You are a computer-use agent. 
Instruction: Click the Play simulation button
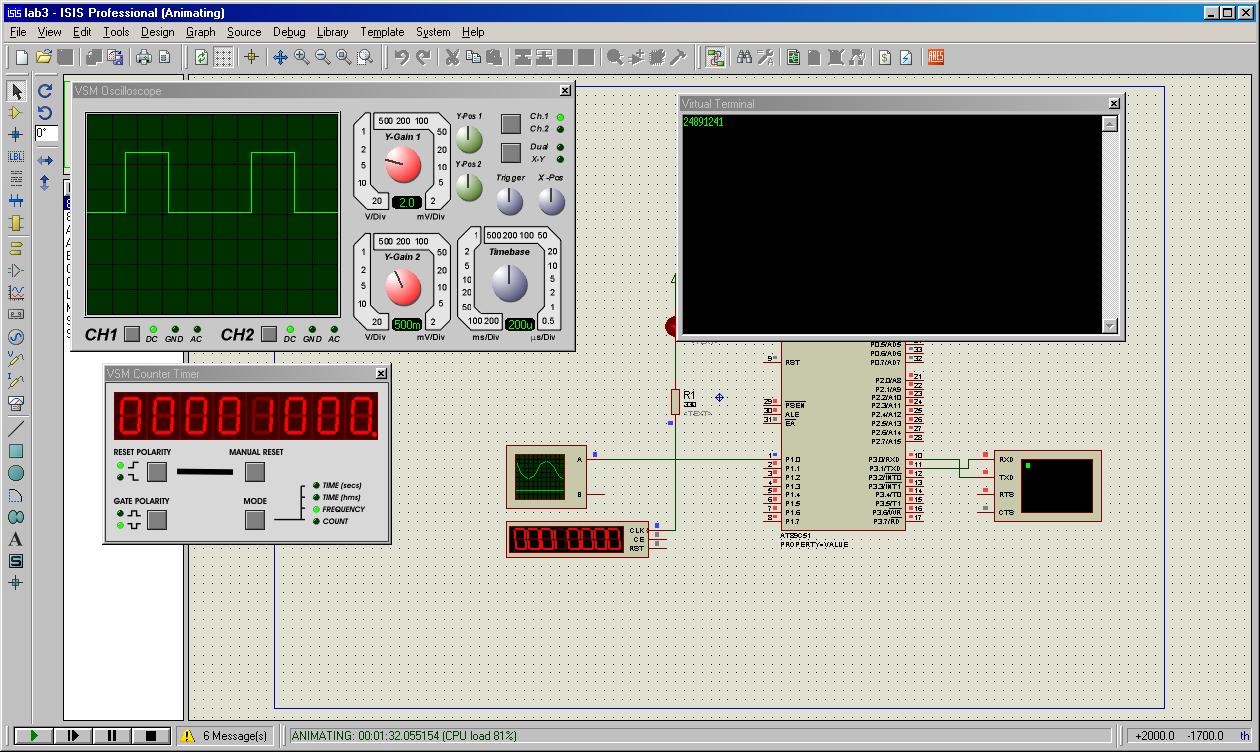point(33,735)
